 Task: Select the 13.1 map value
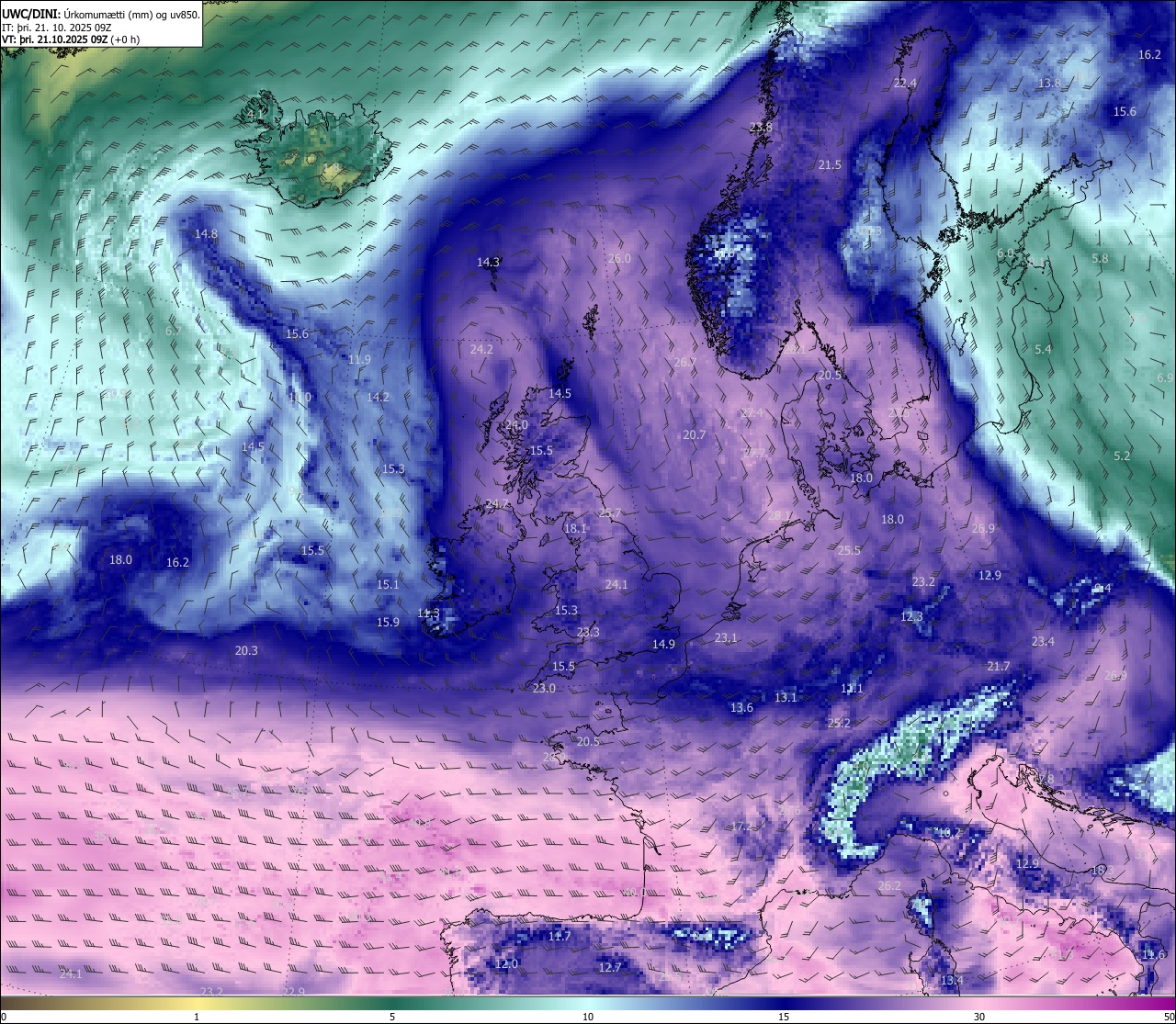click(786, 697)
